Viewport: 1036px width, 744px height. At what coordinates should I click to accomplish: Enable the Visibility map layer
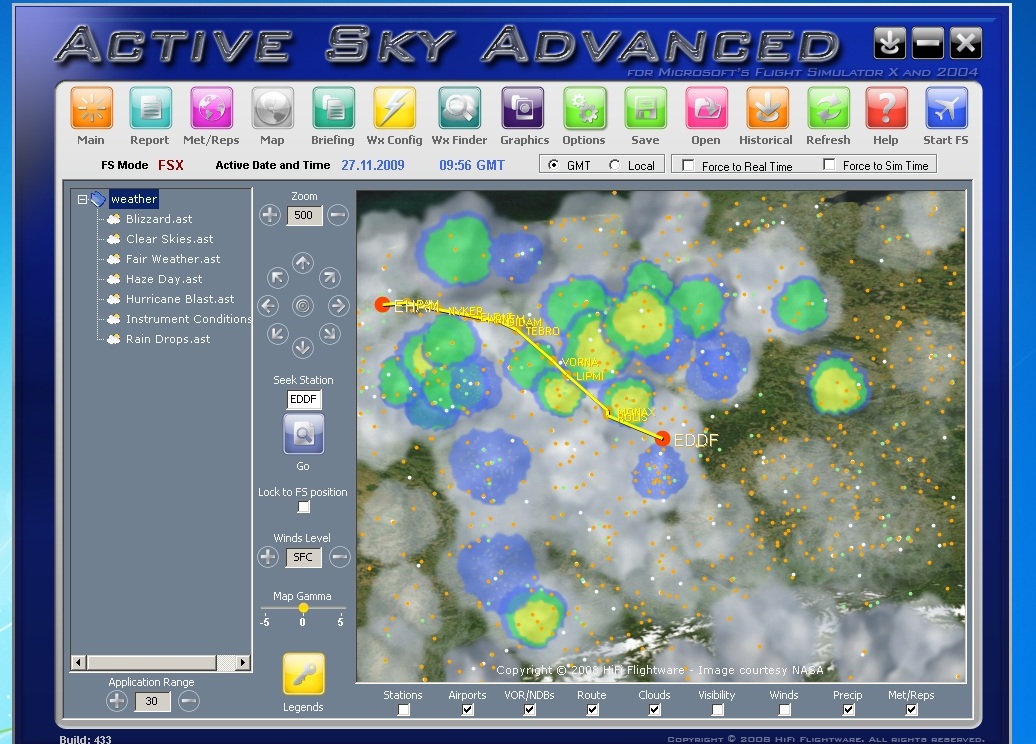717,710
